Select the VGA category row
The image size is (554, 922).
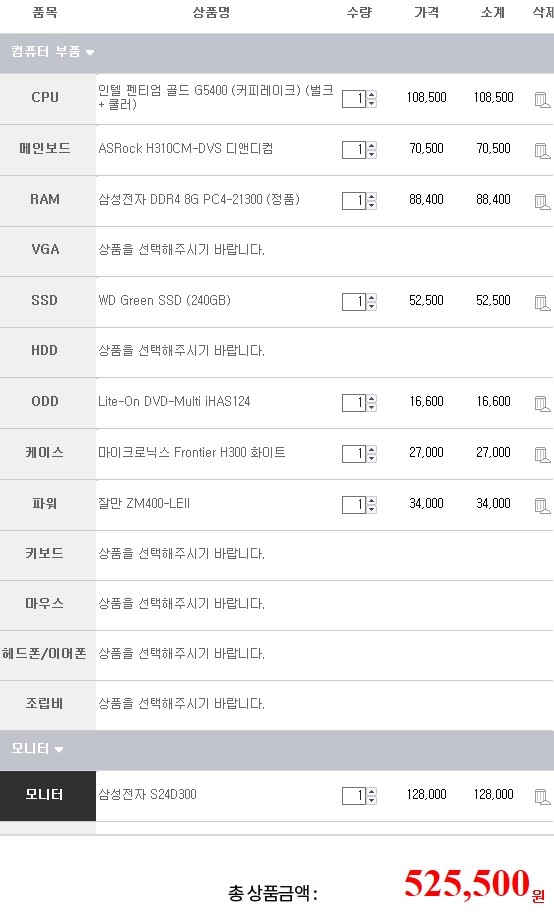276,250
